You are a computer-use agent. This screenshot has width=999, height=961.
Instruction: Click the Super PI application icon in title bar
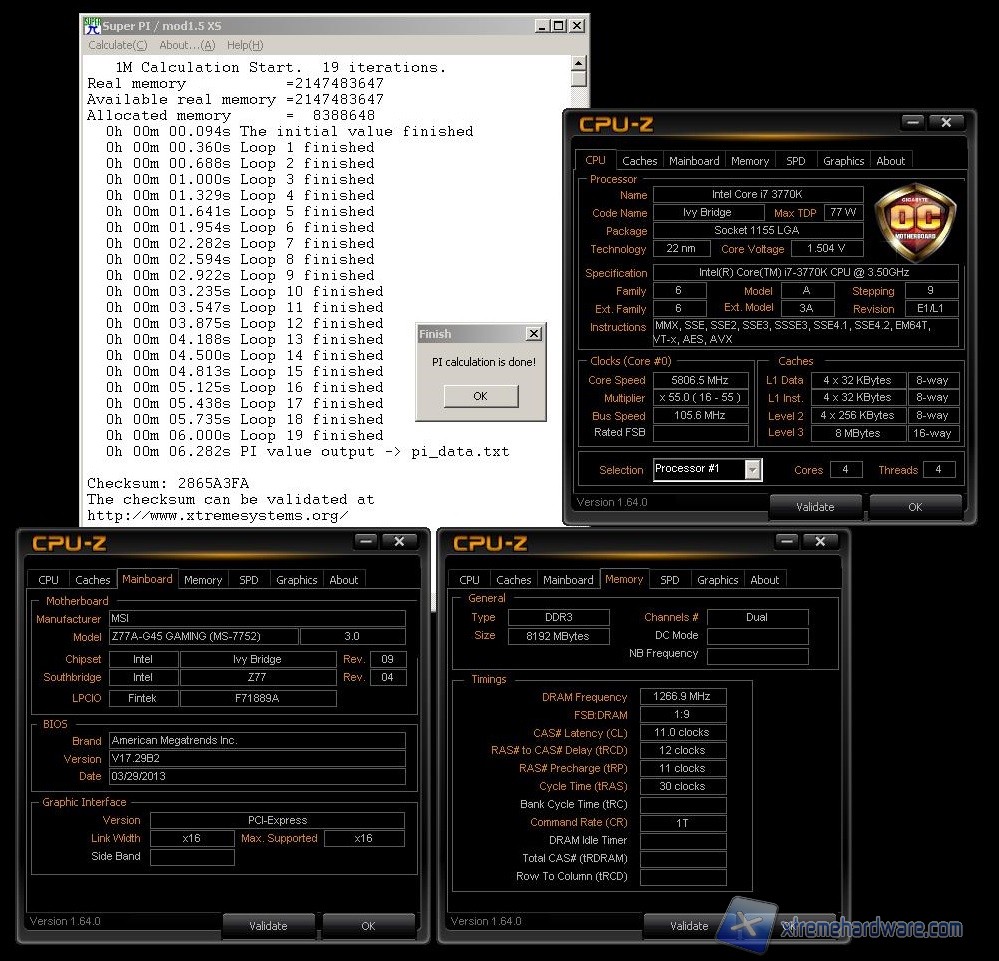[x=92, y=26]
